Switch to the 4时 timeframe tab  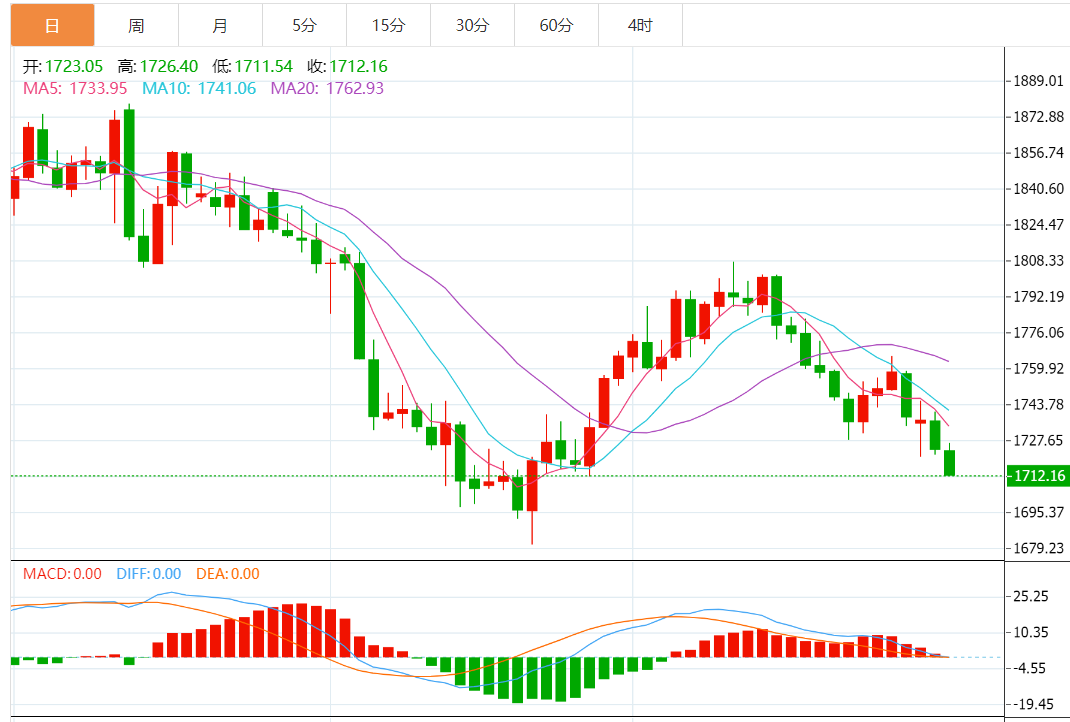(640, 25)
